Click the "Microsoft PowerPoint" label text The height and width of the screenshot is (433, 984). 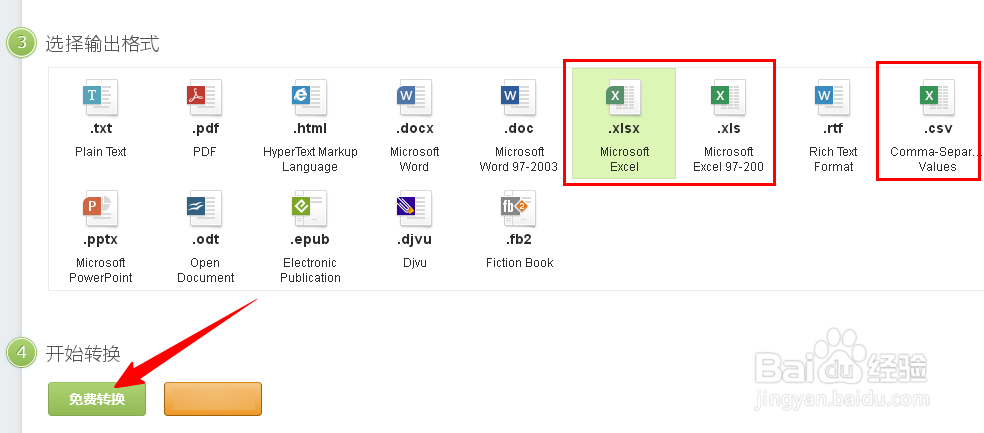[100, 270]
